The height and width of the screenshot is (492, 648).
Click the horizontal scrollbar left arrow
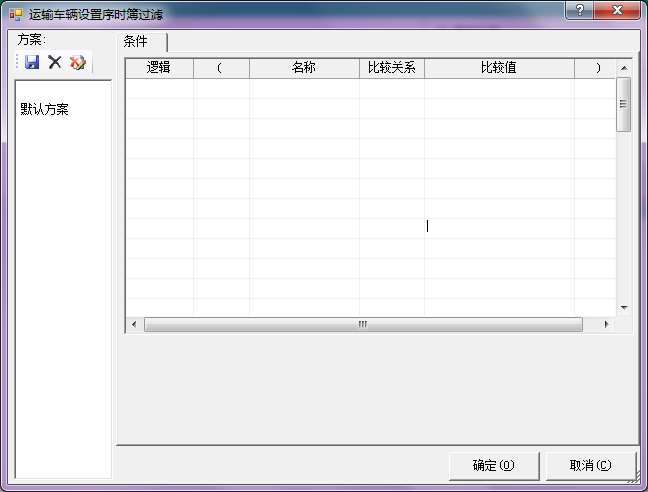point(134,325)
